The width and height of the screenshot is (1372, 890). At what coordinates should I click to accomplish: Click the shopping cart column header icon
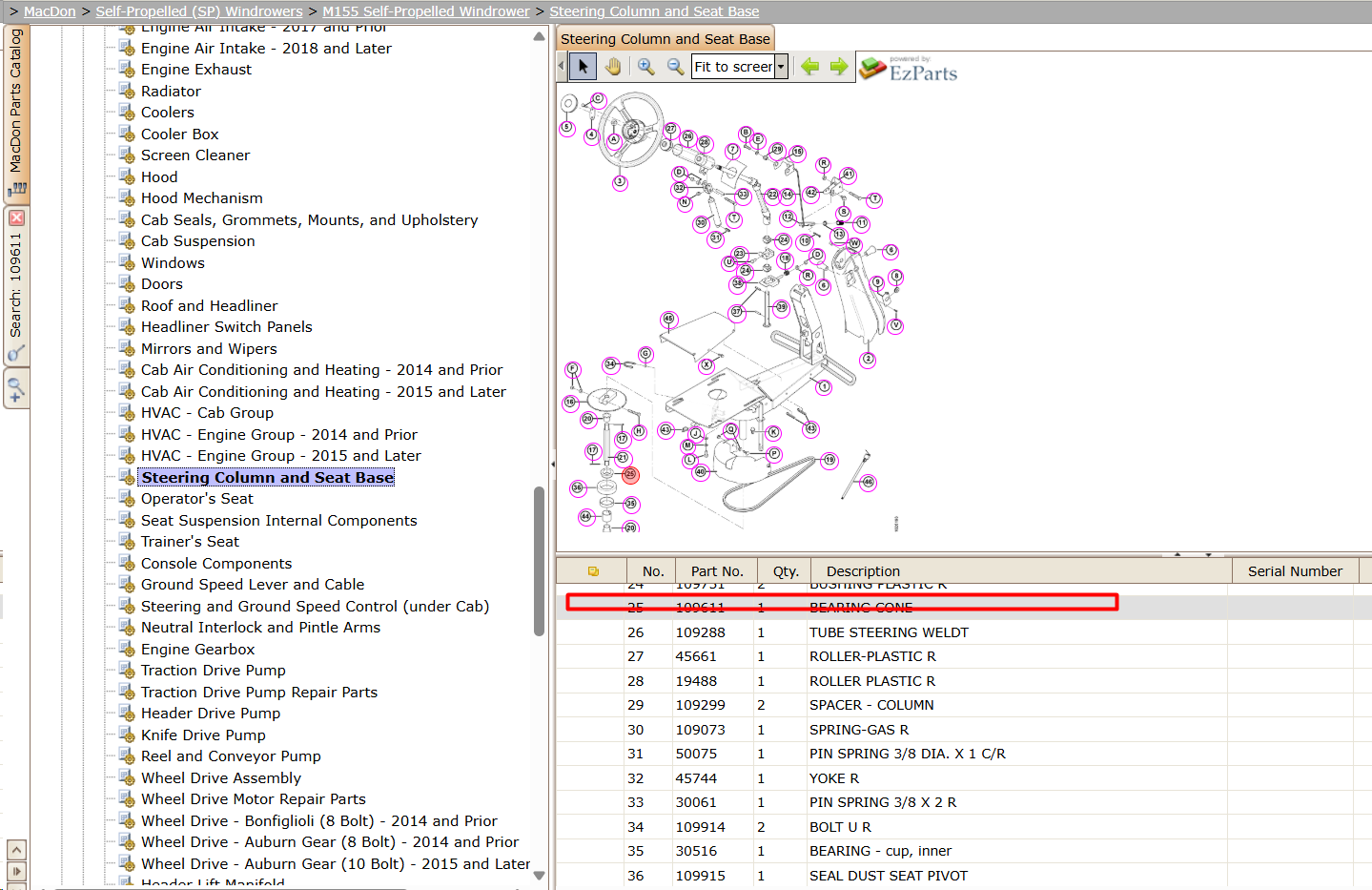coord(593,571)
